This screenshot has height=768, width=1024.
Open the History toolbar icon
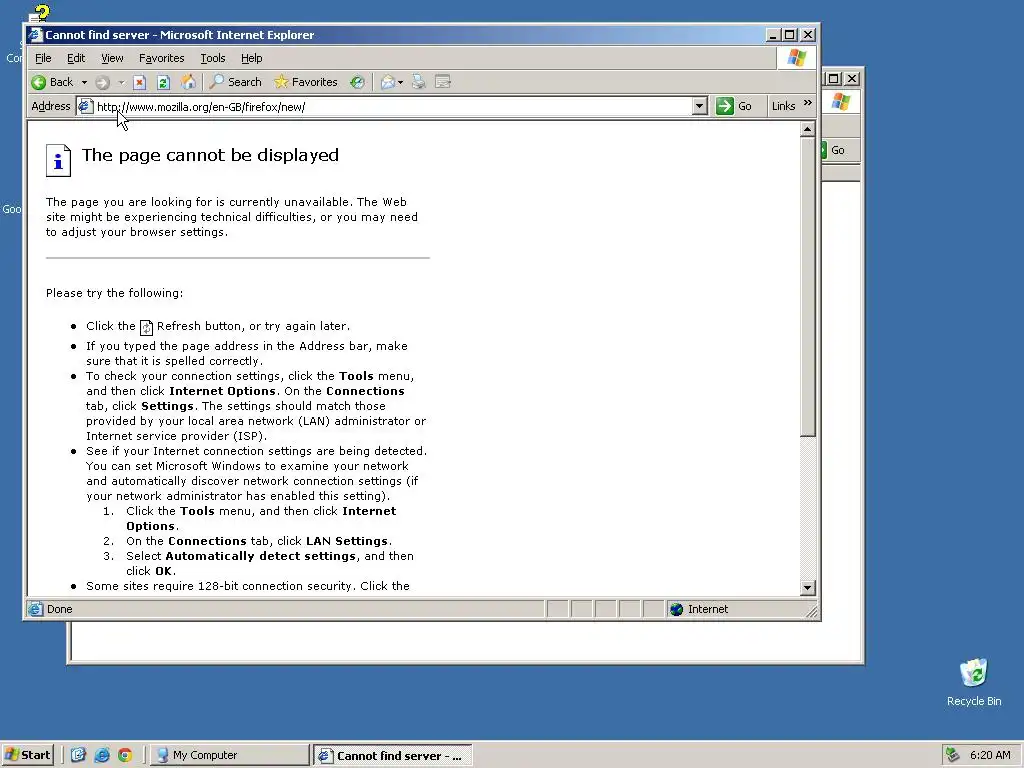pyautogui.click(x=357, y=82)
